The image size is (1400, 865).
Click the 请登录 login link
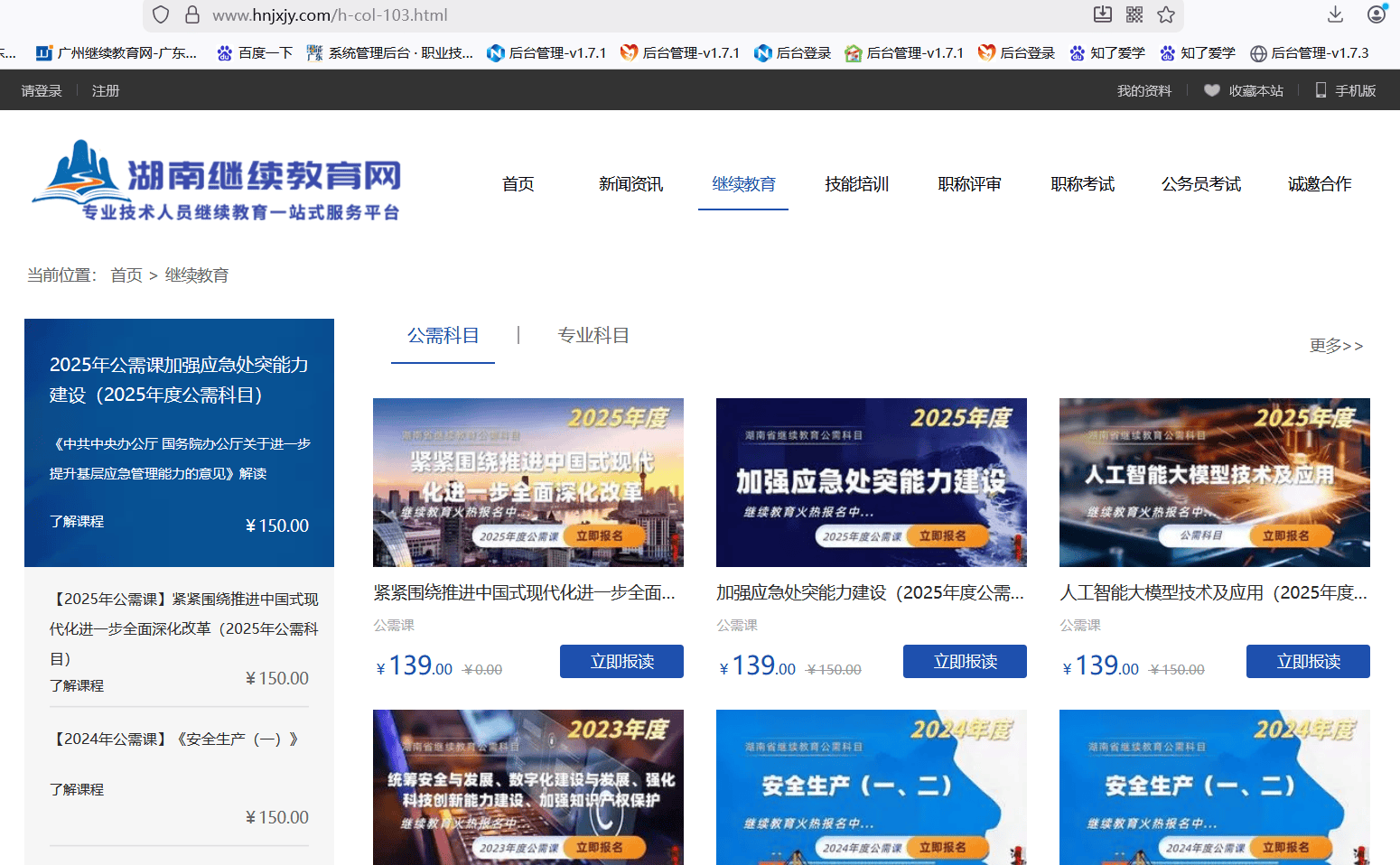[x=42, y=91]
